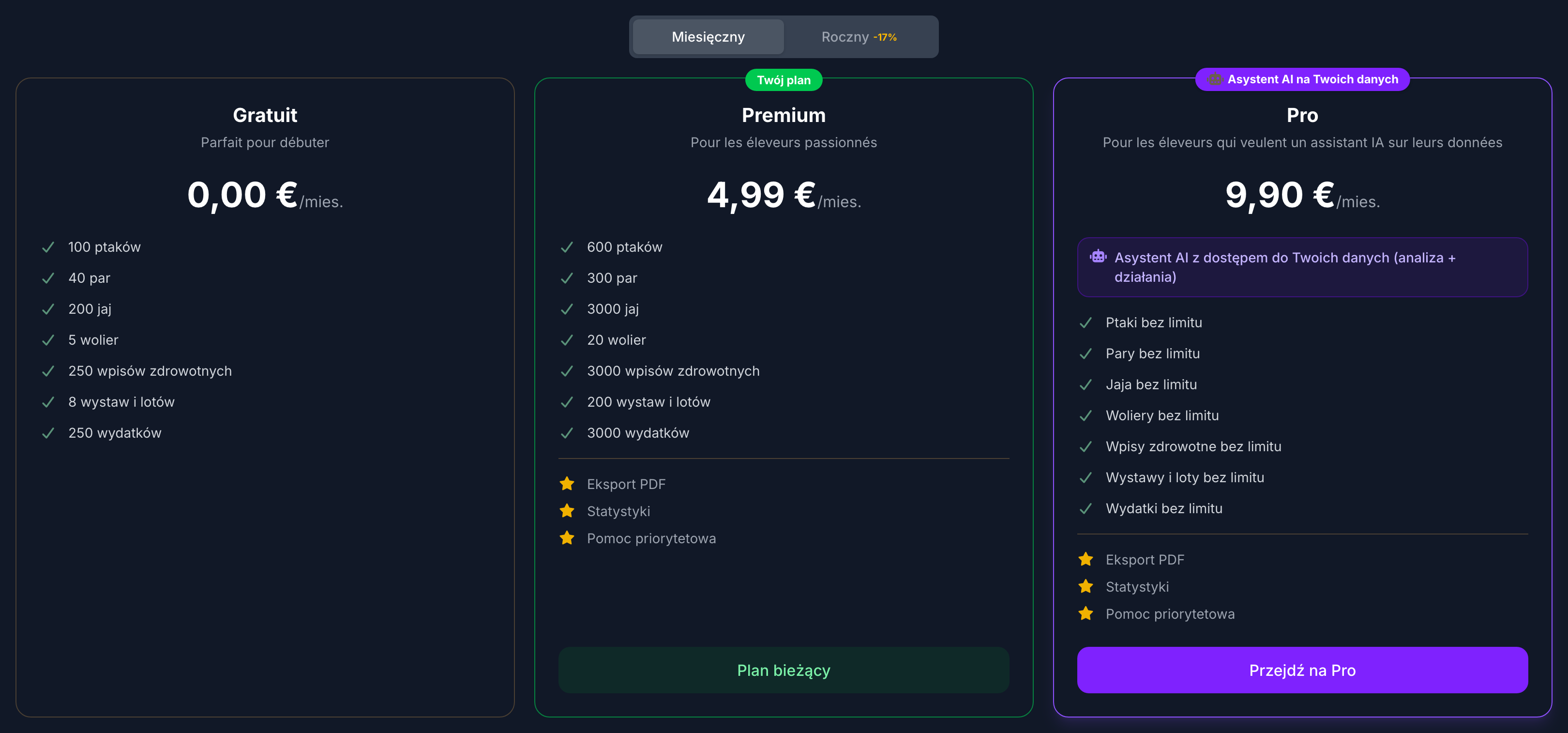Click the Twój plan badge
1568x733 pixels.
pos(784,80)
